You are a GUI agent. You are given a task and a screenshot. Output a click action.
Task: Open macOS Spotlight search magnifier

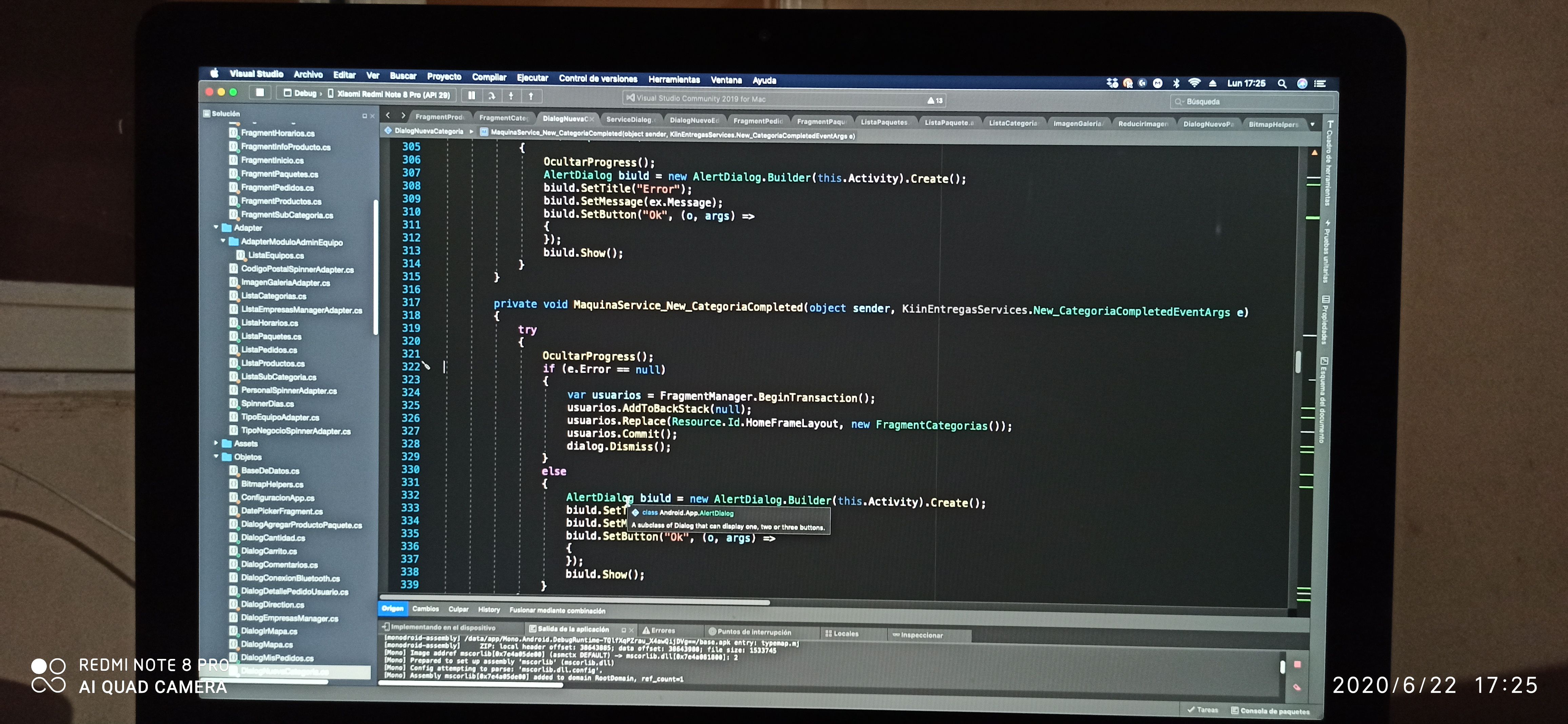tap(1281, 84)
